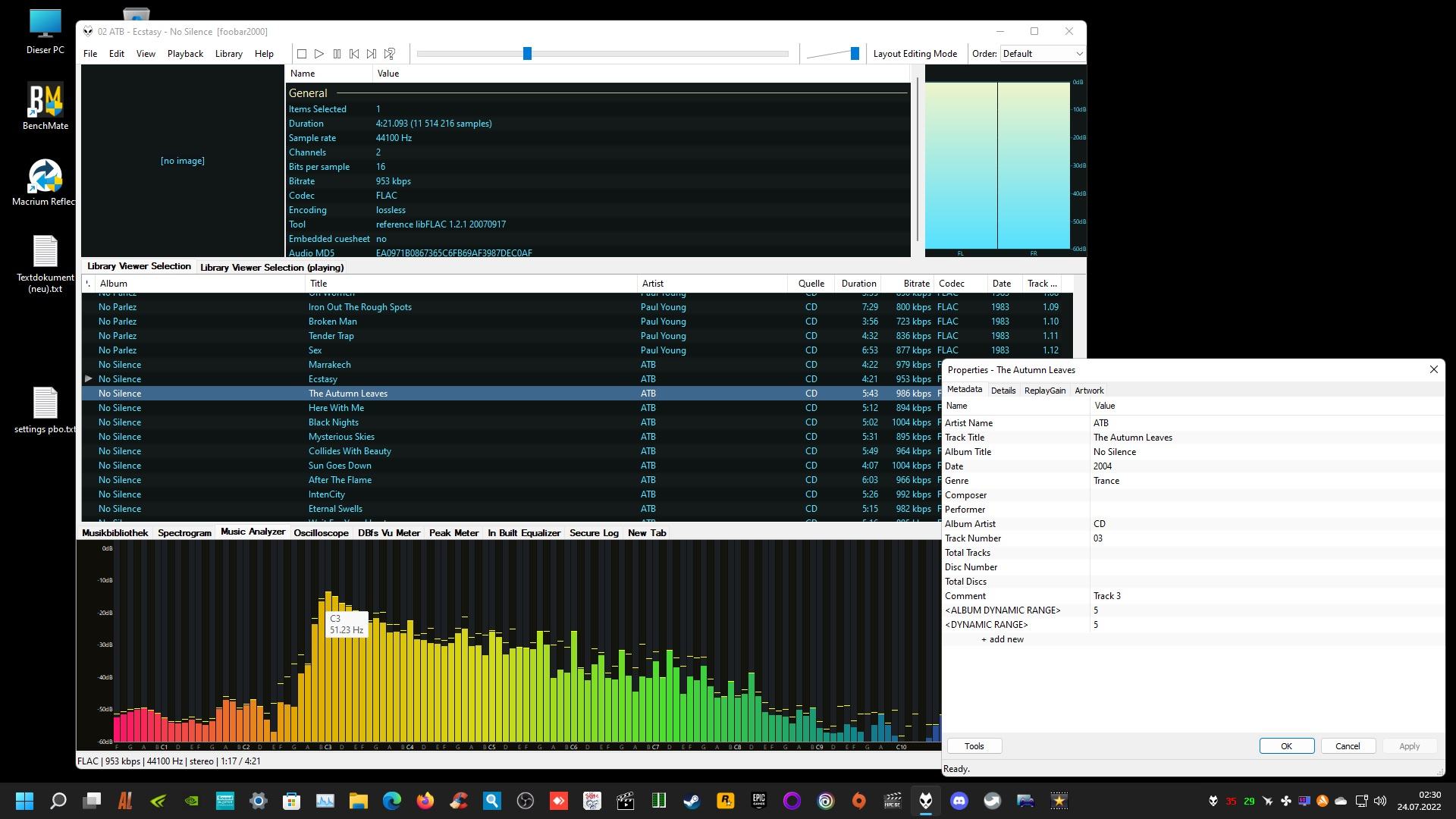Stop playback with the square Stop button
The height and width of the screenshot is (819, 1456).
click(x=302, y=54)
